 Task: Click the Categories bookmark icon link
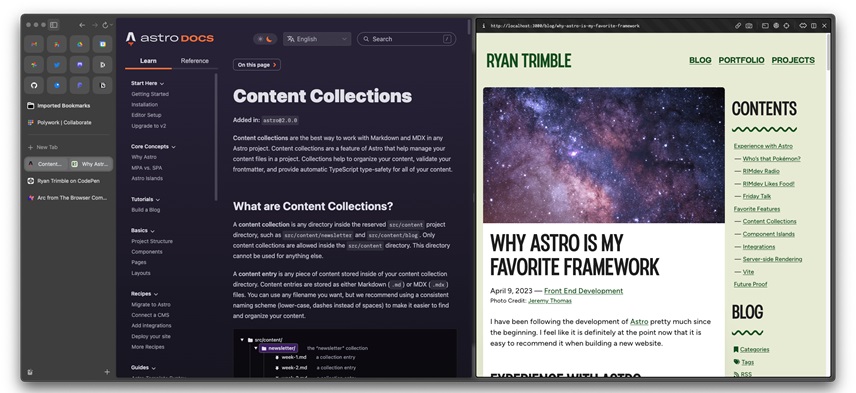(x=751, y=349)
